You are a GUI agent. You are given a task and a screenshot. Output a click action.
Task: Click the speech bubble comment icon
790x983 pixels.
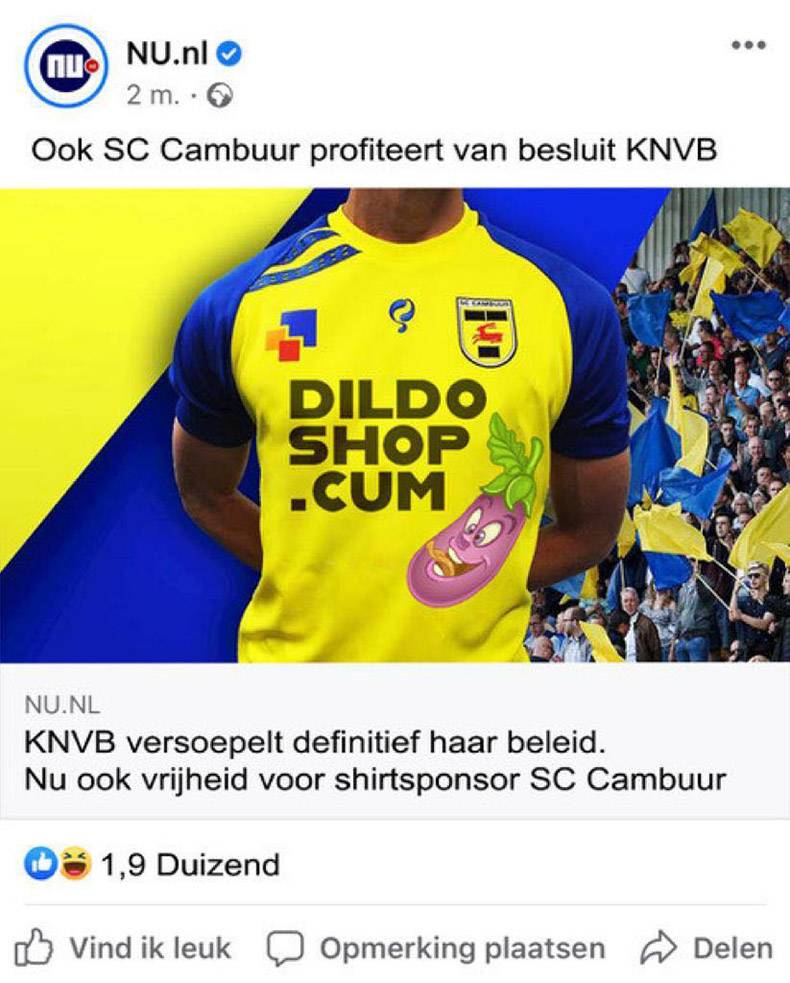coord(285,949)
